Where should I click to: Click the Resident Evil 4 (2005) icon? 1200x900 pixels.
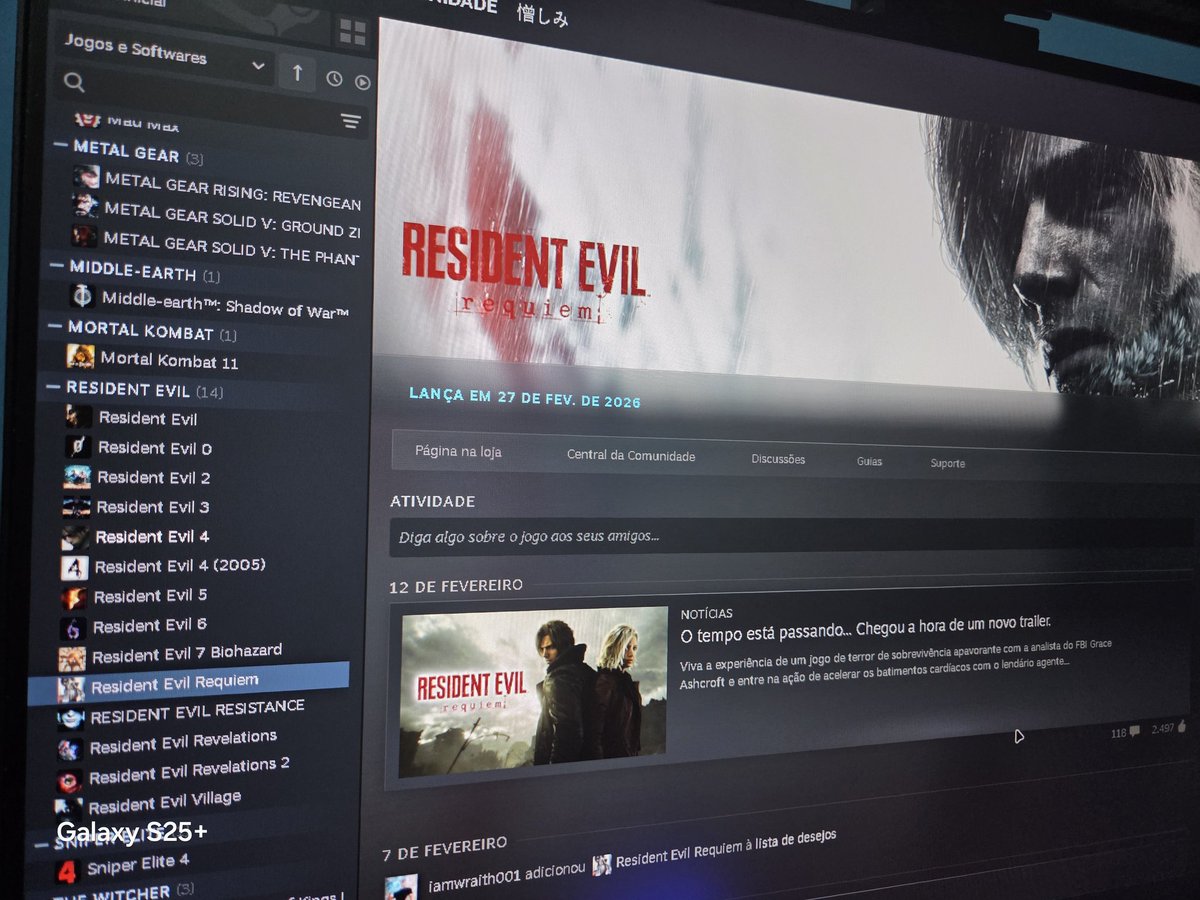pyautogui.click(x=75, y=568)
